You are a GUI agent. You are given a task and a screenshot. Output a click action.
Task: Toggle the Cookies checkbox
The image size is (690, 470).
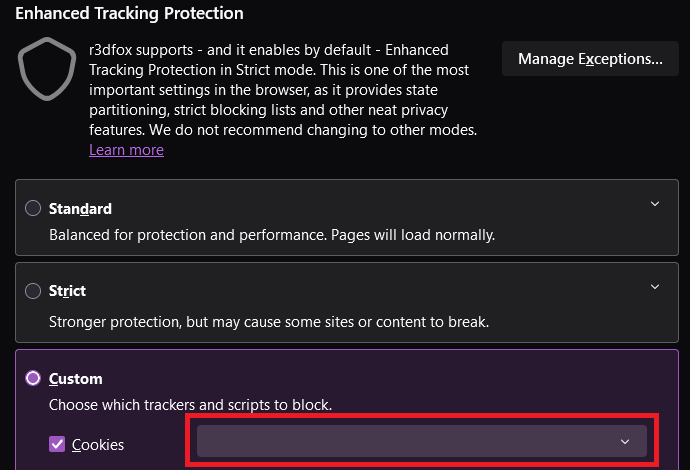pyautogui.click(x=57, y=444)
